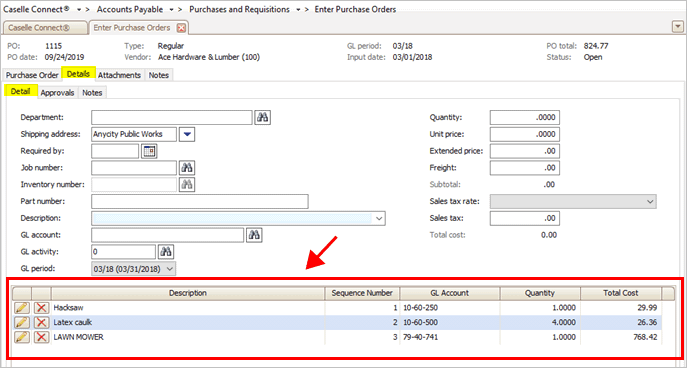Viewport: 687px width, 368px height.
Task: Delete the Hacksaw line item
Action: [x=42, y=308]
